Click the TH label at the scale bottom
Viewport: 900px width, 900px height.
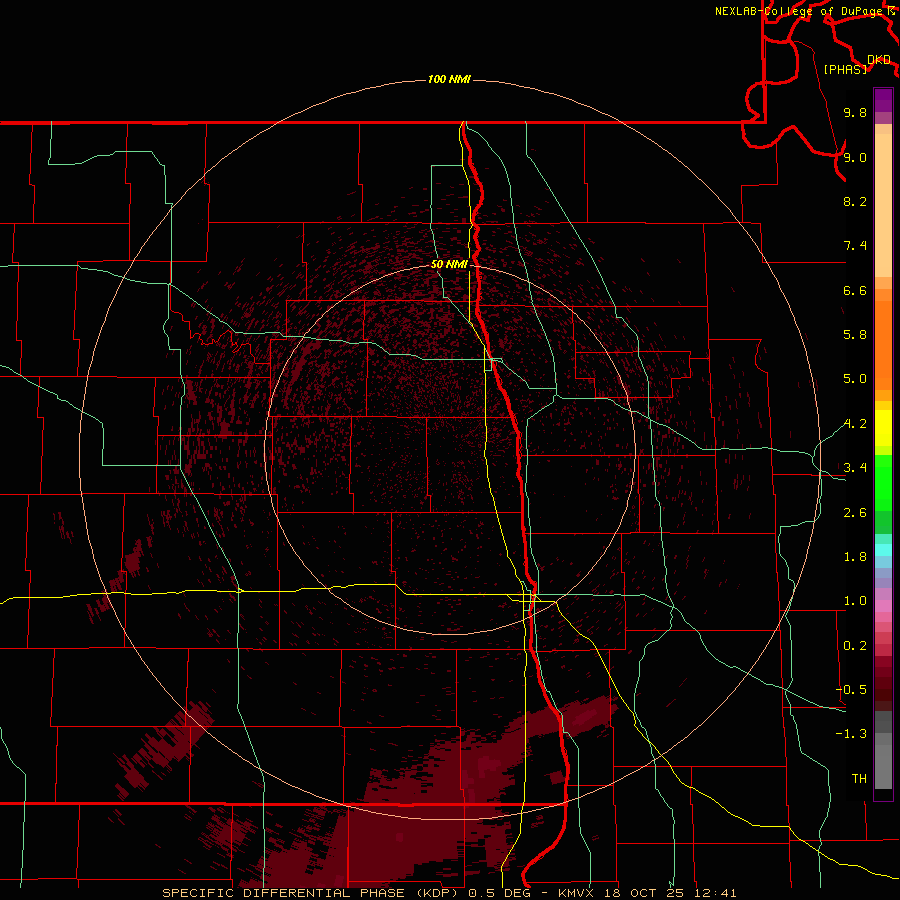click(x=859, y=779)
